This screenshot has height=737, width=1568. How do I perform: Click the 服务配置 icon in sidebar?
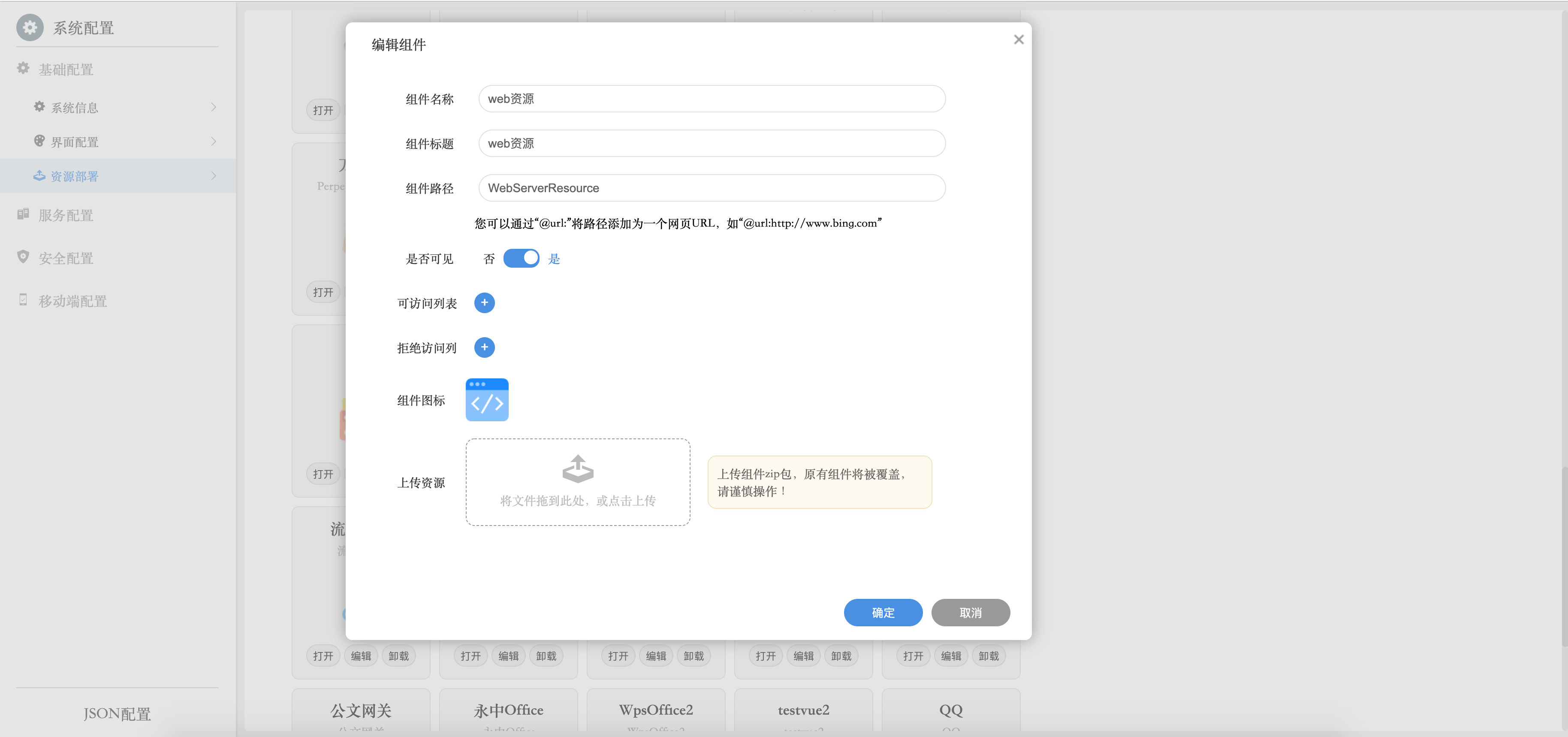click(x=23, y=214)
